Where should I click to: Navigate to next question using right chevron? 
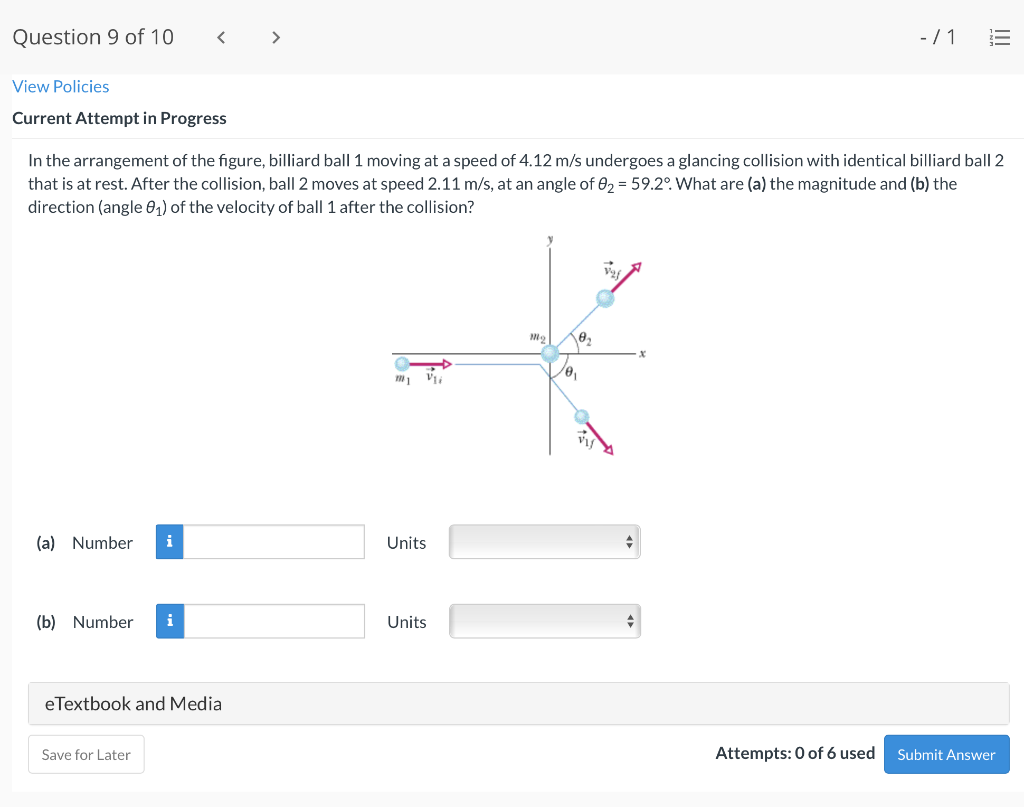pos(275,37)
